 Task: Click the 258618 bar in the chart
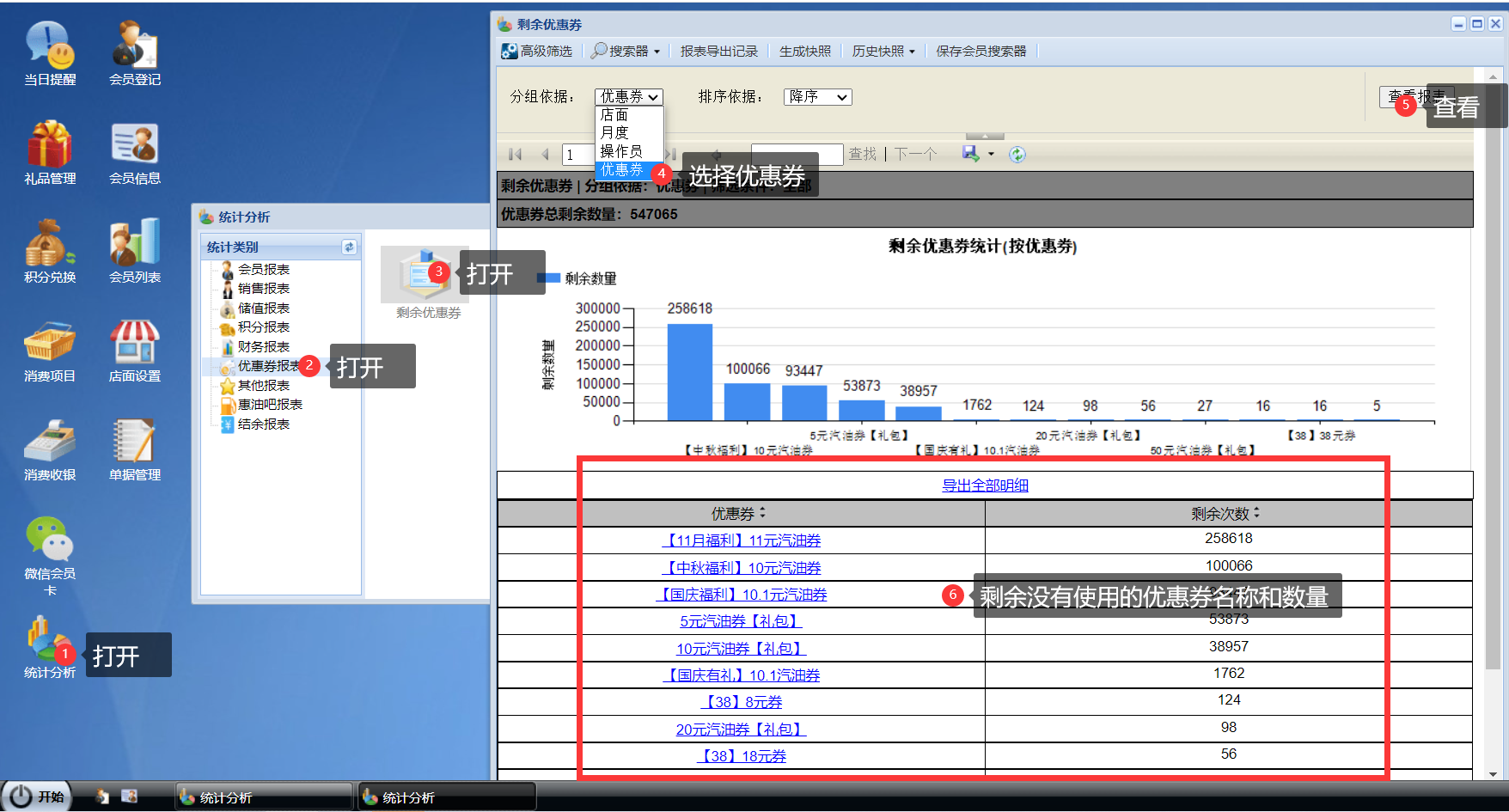[x=690, y=372]
